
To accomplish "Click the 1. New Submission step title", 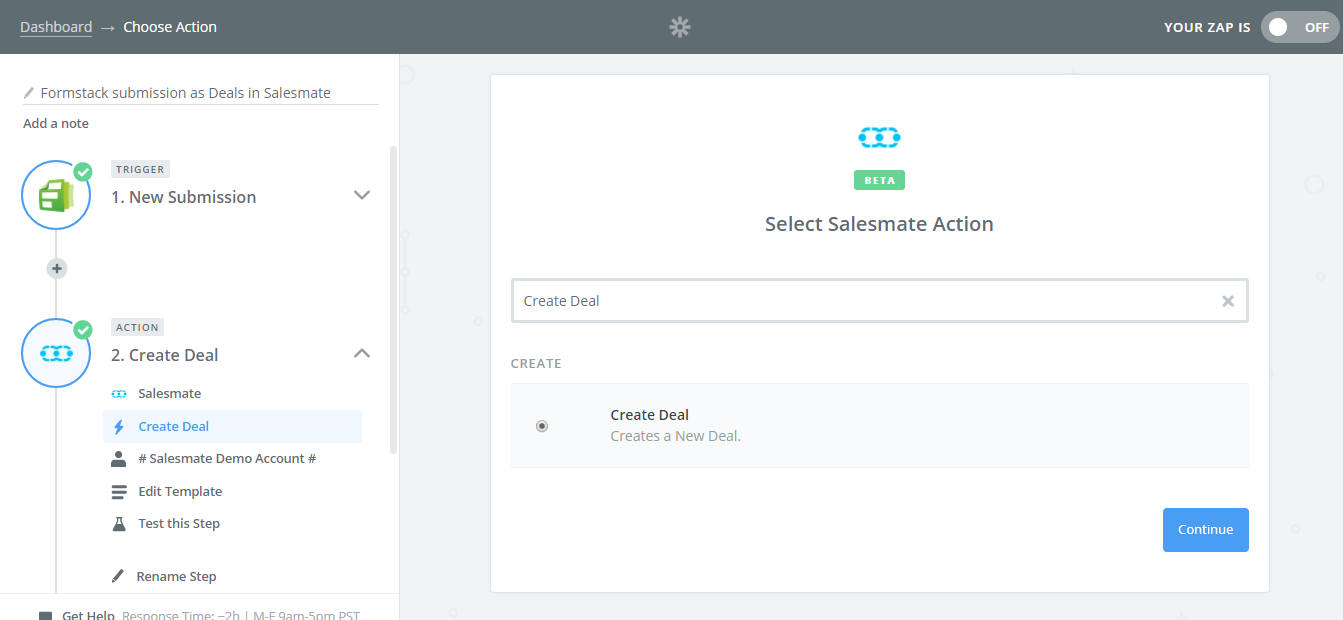I will pyautogui.click(x=183, y=197).
